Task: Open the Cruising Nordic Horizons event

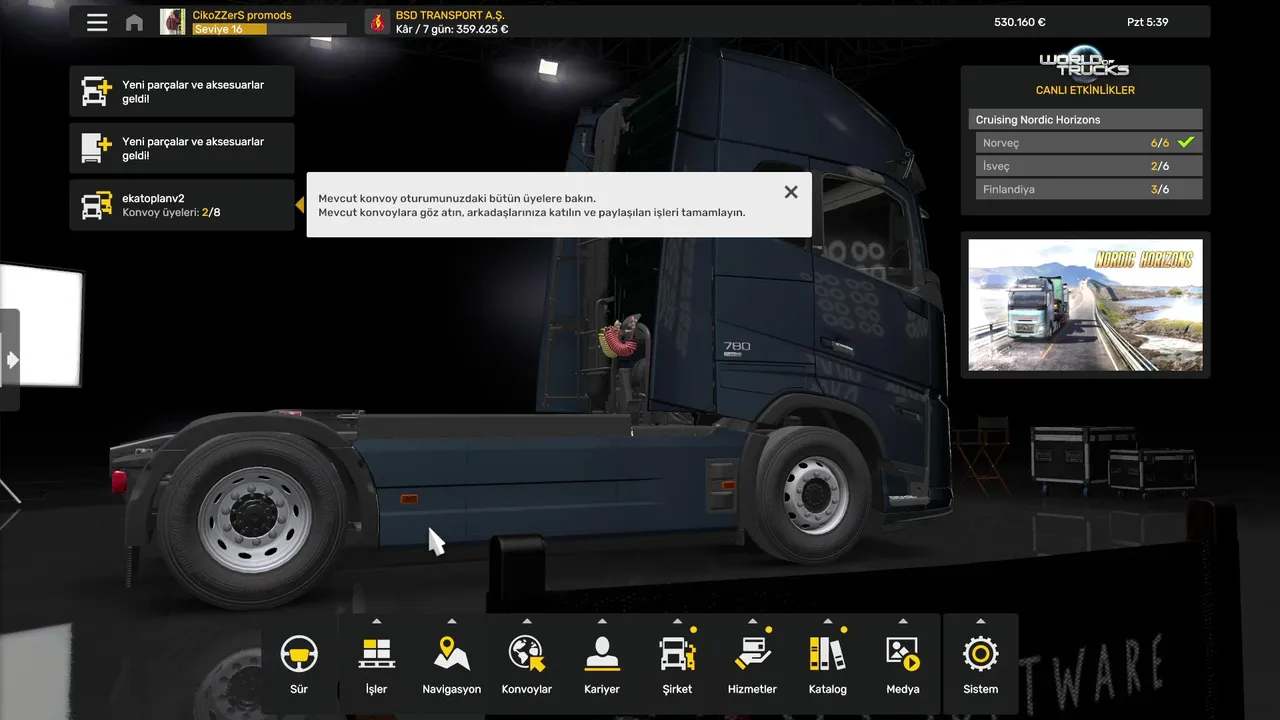Action: click(x=1085, y=119)
